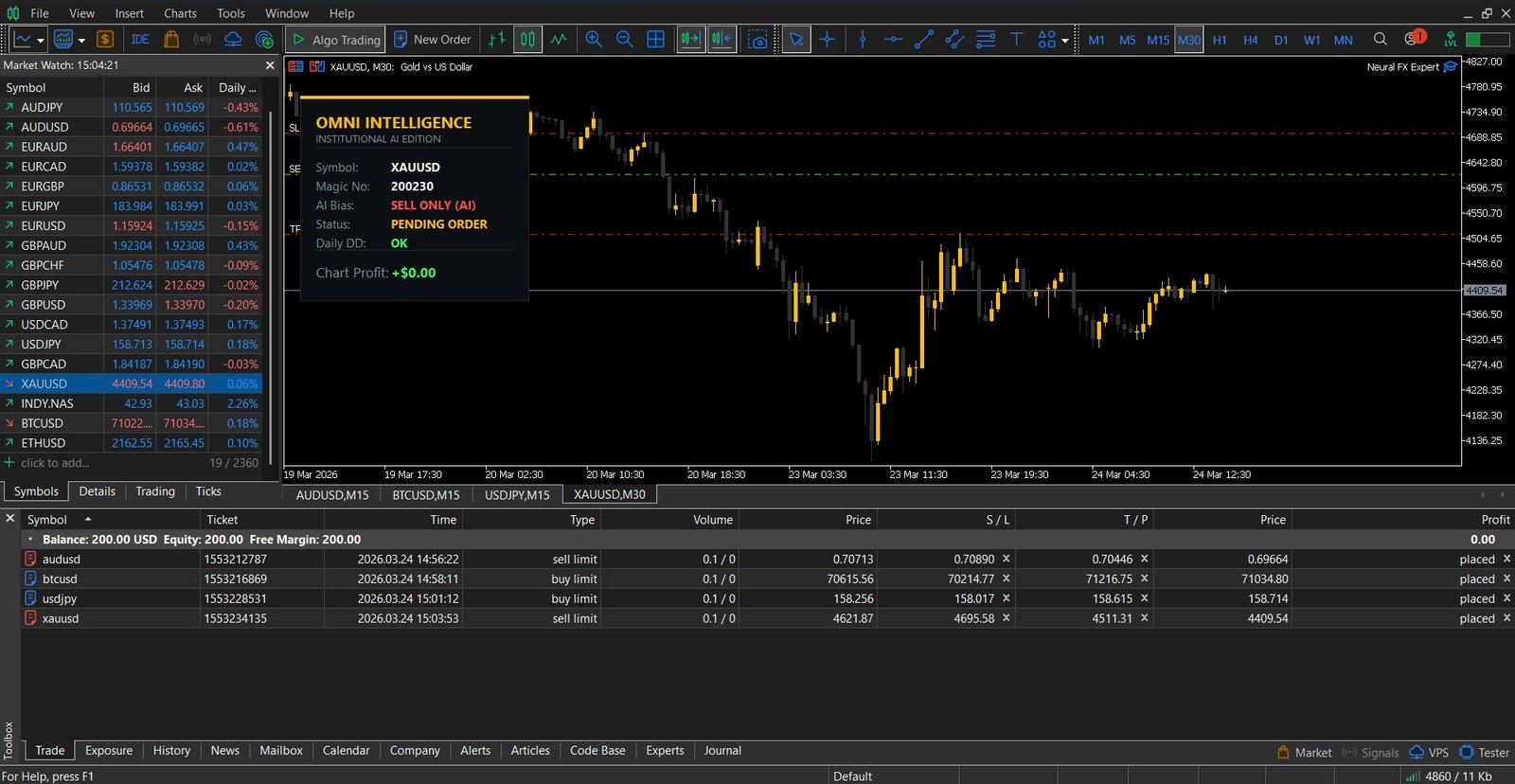Remove take profit on usdjpy order
This screenshot has width=1515, height=784.
(x=1144, y=598)
